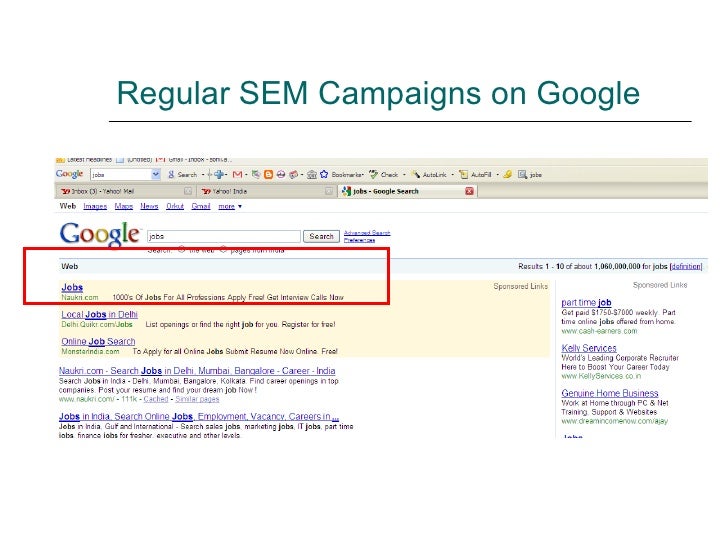Click the blue plus icon in Google Toolbar
The height and width of the screenshot is (546, 728).
click(x=219, y=175)
